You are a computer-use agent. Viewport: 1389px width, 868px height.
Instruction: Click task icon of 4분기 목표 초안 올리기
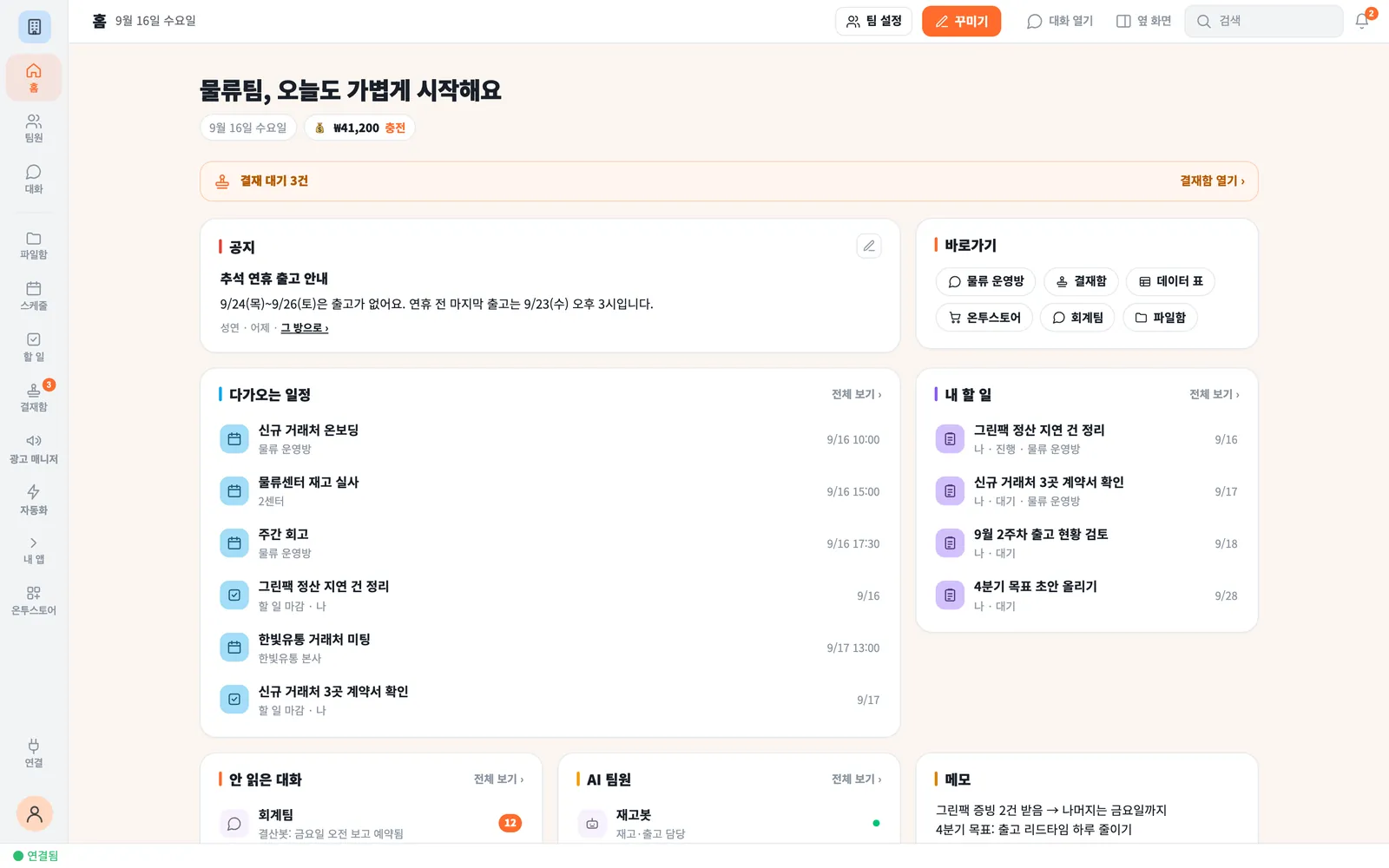pyautogui.click(x=950, y=595)
